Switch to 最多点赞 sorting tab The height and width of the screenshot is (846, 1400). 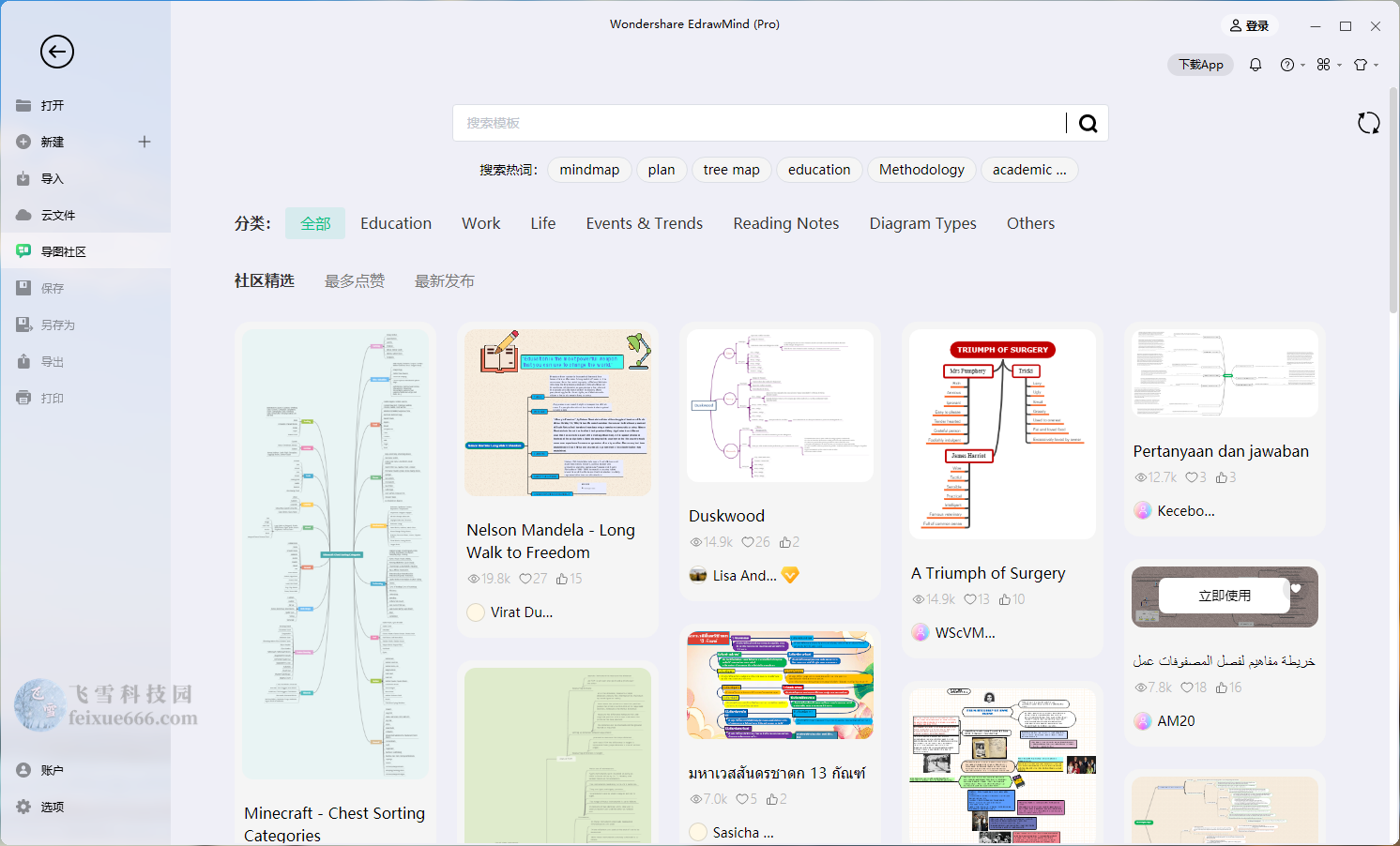[x=355, y=280]
